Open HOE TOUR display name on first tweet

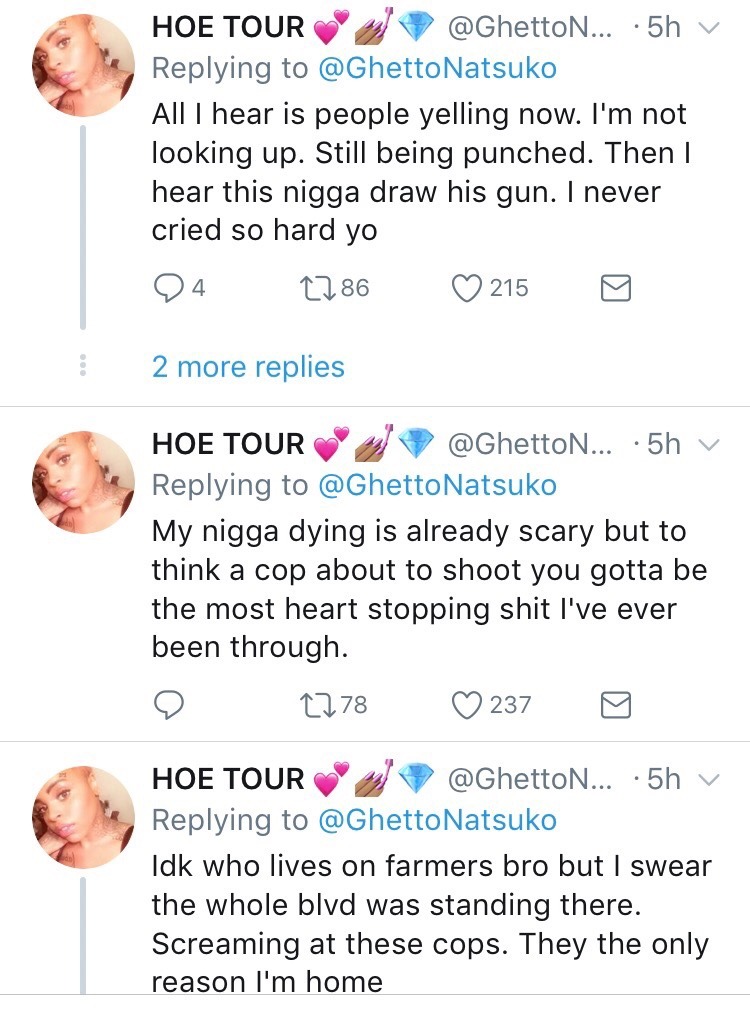click(228, 29)
